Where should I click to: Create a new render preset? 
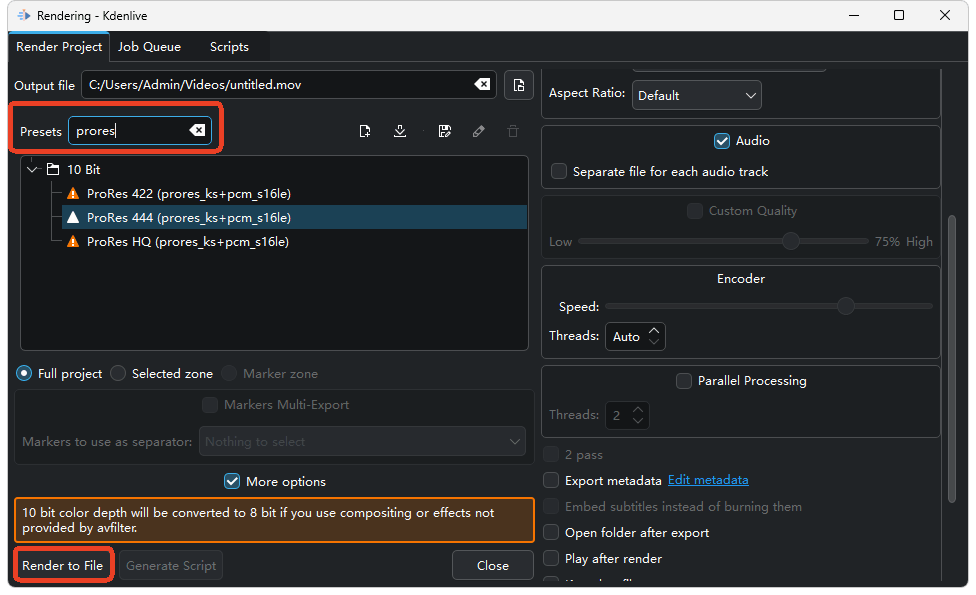pos(365,131)
